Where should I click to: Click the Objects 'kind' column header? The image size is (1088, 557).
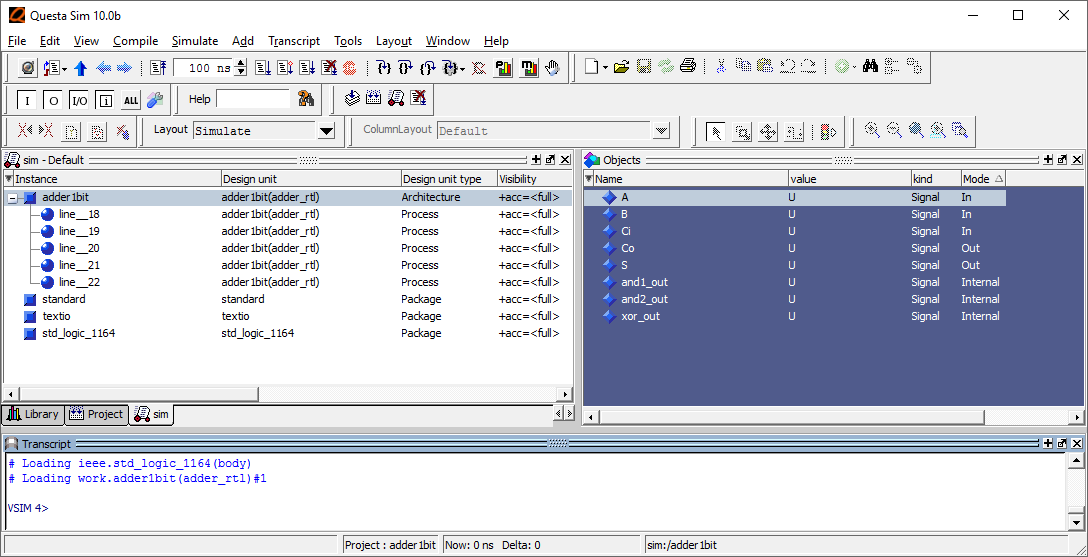[x=935, y=179]
